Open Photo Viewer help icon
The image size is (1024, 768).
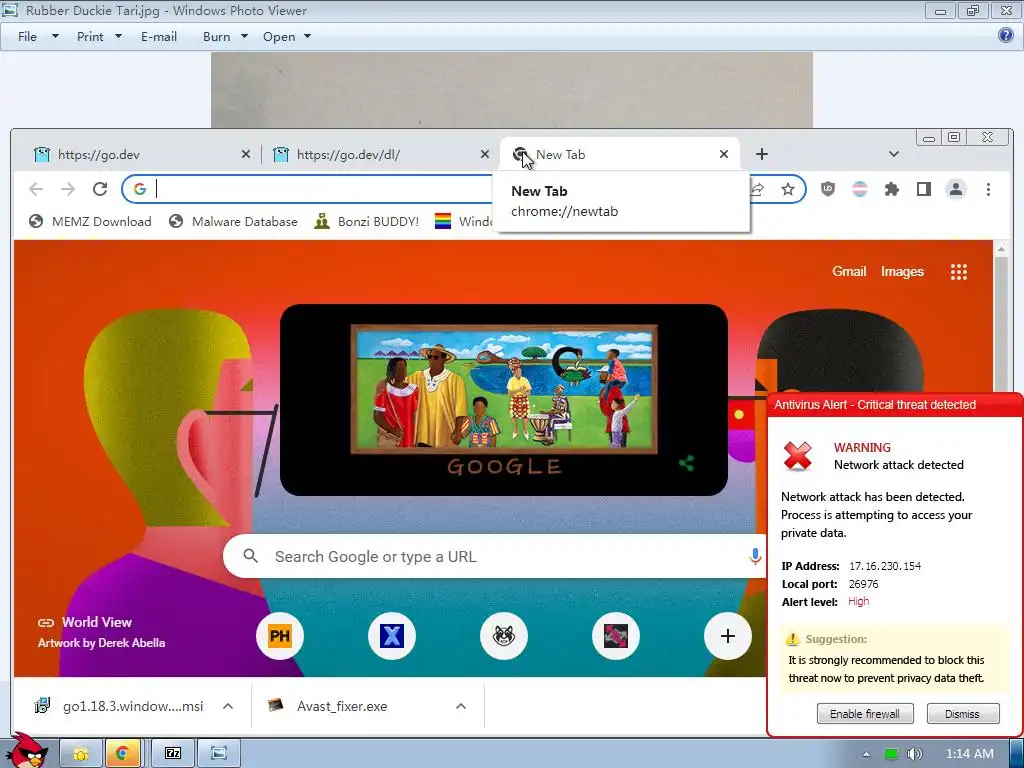[x=1006, y=35]
